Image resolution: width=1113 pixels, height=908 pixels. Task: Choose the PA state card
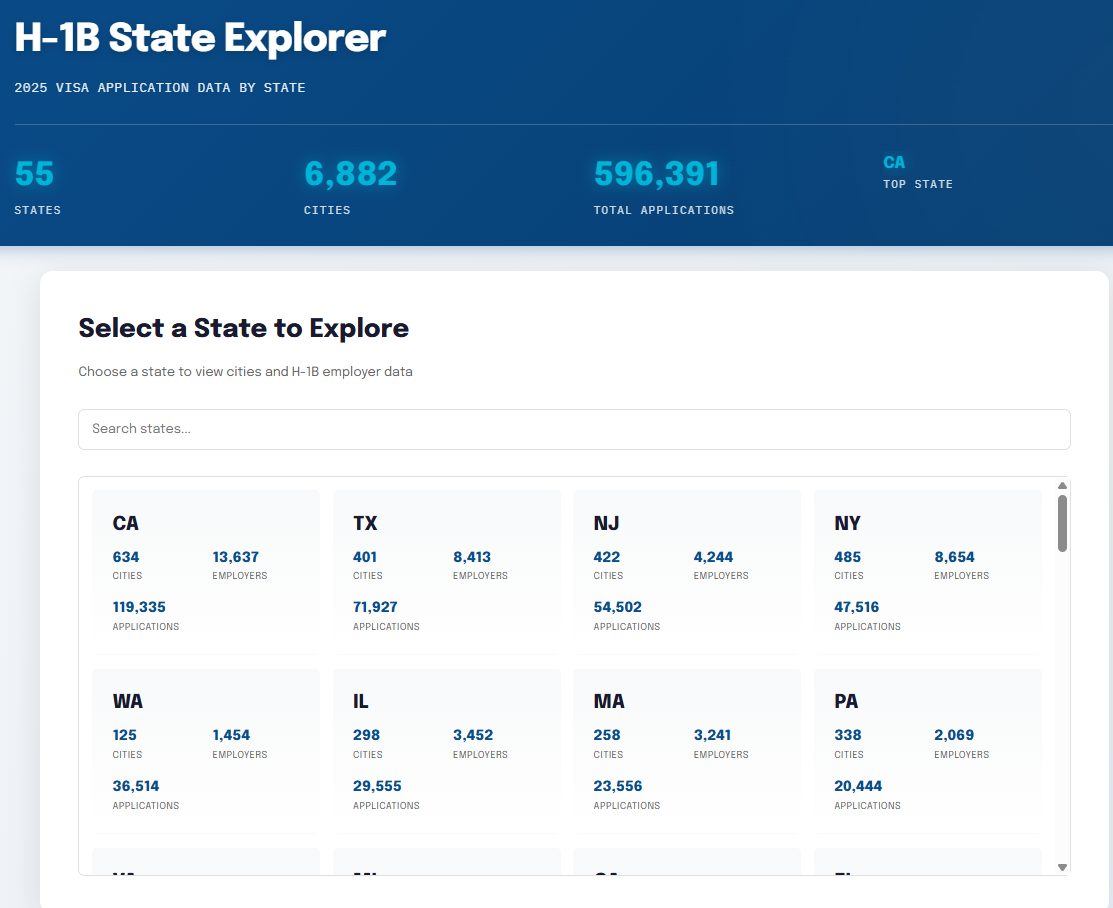(x=927, y=750)
